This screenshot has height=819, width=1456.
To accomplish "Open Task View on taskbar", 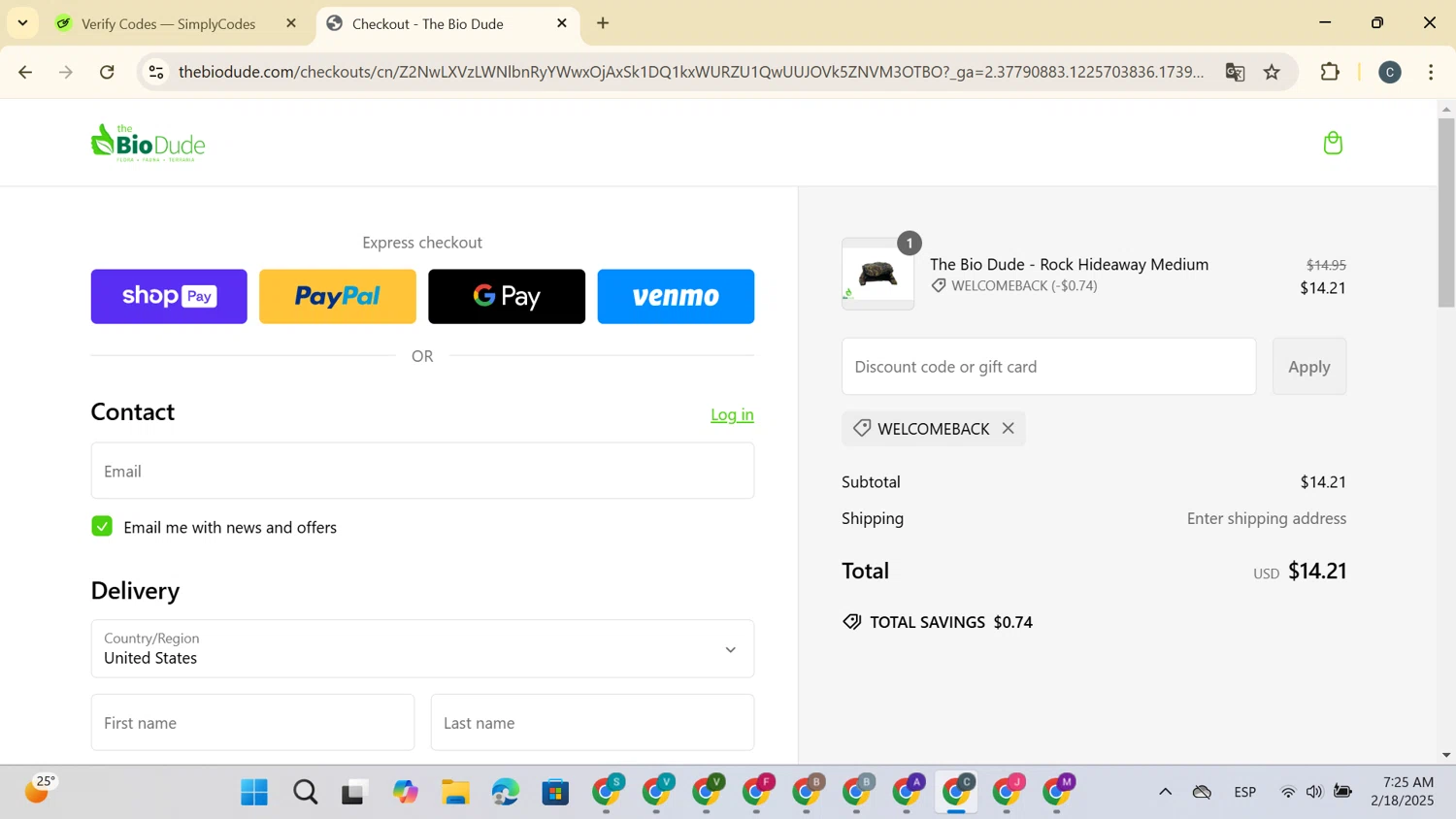I will pyautogui.click(x=355, y=793).
